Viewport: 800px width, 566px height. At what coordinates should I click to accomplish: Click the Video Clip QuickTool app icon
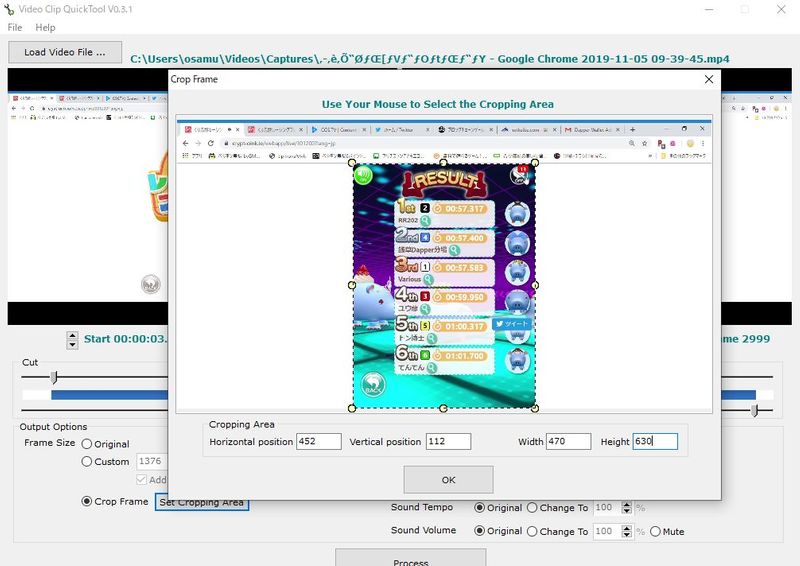[10, 9]
